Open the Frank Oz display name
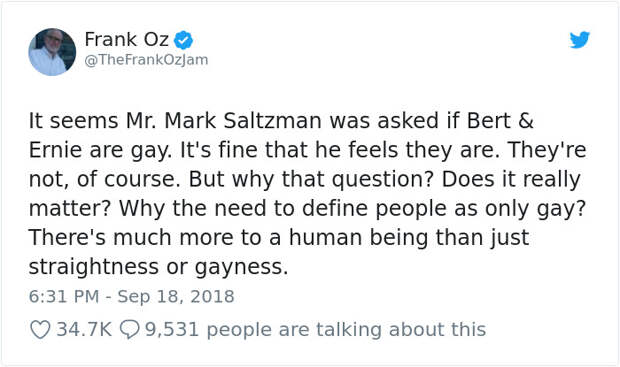 (127, 39)
